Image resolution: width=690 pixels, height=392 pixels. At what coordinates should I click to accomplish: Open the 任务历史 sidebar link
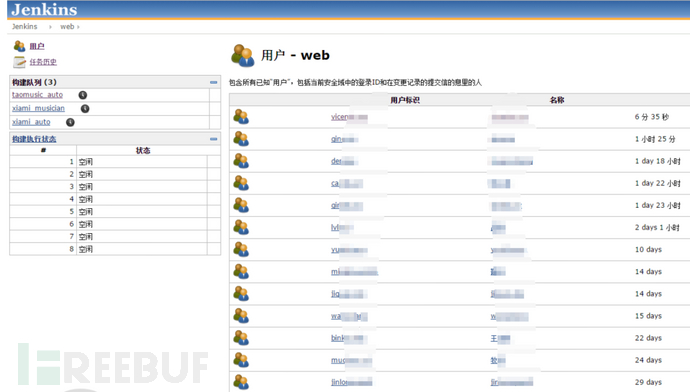(43, 62)
